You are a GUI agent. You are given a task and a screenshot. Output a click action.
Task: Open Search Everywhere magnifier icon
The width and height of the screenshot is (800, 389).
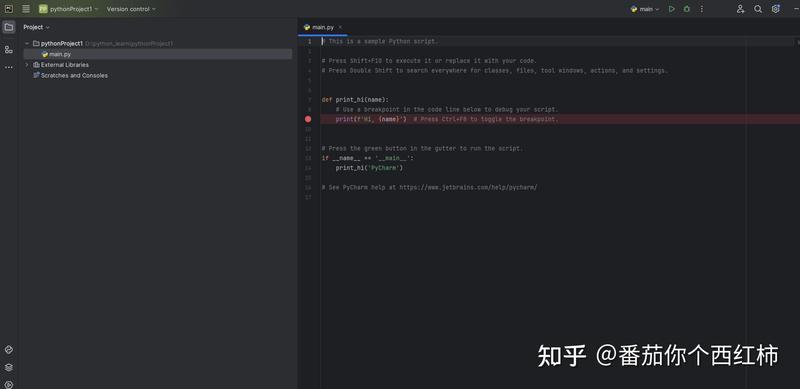click(758, 9)
